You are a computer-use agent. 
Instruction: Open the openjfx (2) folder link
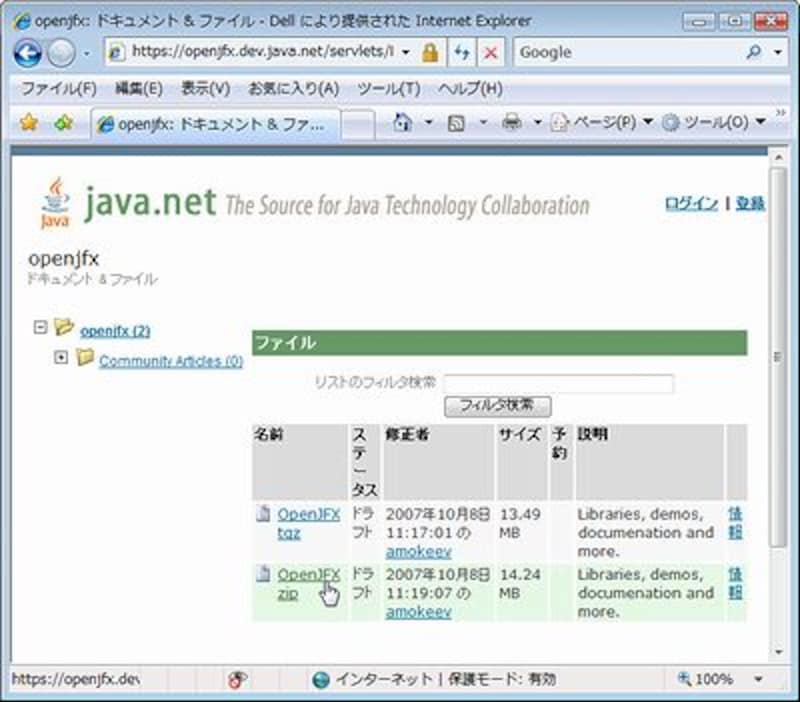point(115,331)
